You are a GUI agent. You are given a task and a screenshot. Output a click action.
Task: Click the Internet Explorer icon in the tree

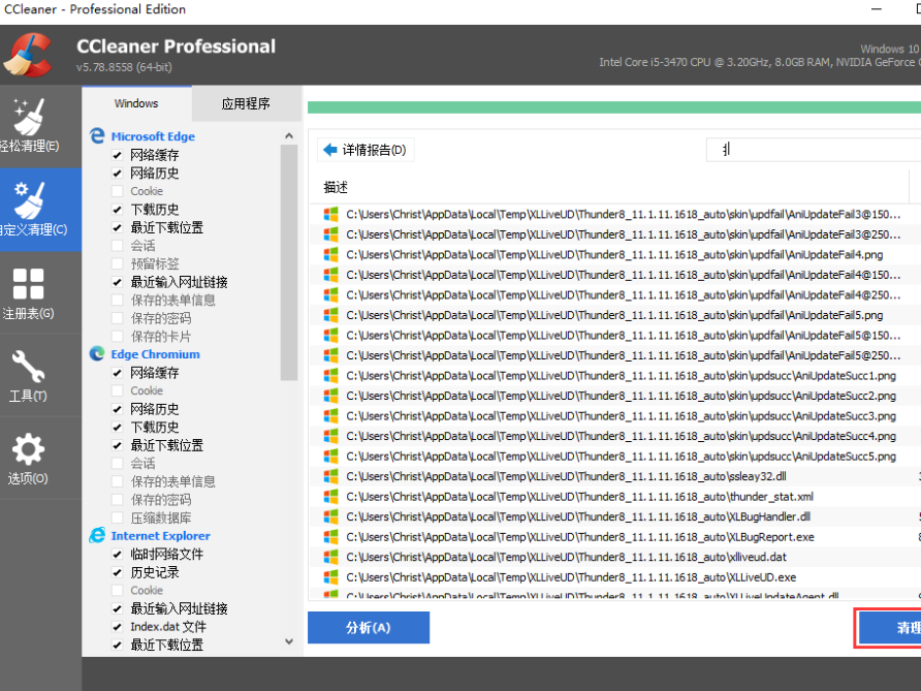coord(97,535)
